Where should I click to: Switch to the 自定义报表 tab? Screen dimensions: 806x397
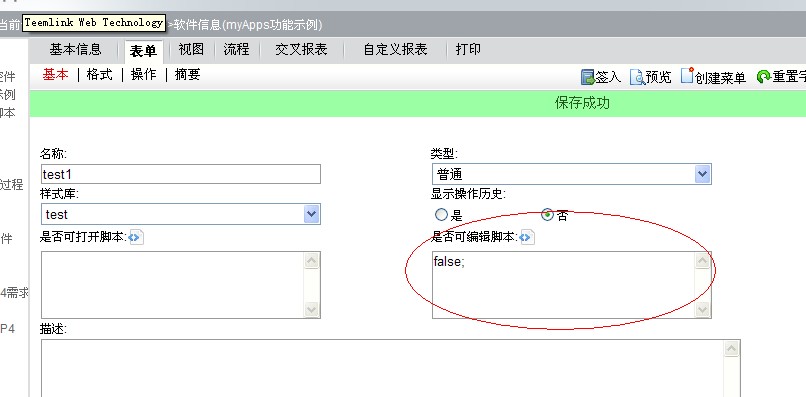395,50
